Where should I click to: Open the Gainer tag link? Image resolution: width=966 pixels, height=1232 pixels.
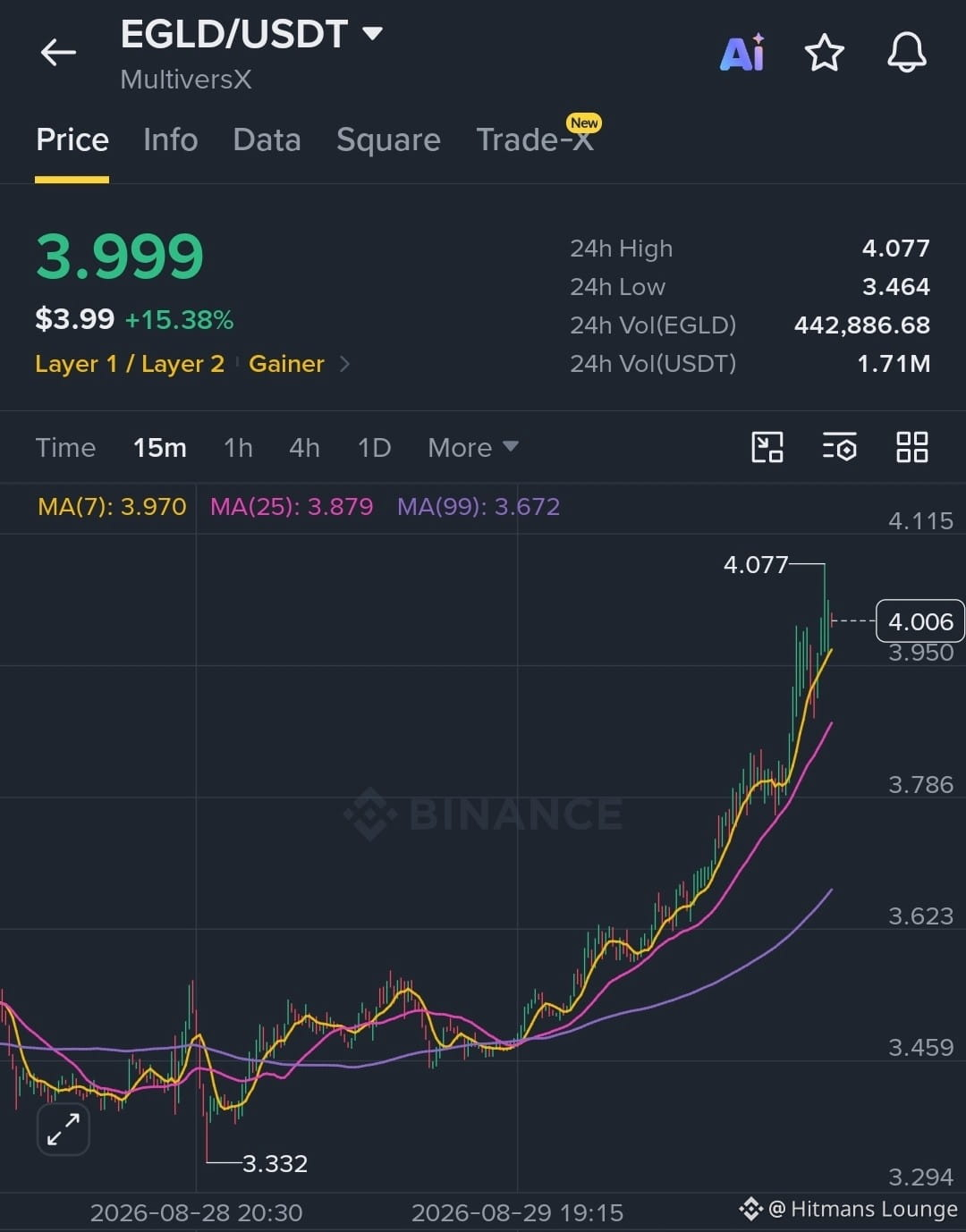(286, 364)
